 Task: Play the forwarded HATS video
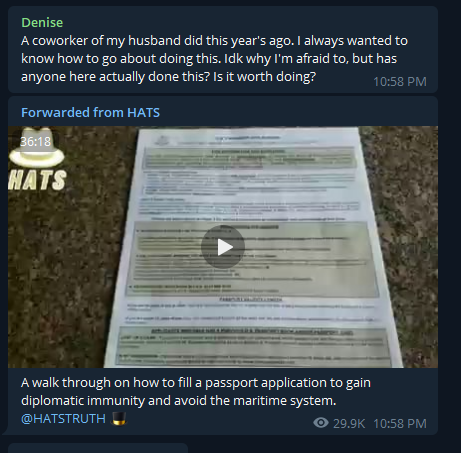(x=223, y=247)
